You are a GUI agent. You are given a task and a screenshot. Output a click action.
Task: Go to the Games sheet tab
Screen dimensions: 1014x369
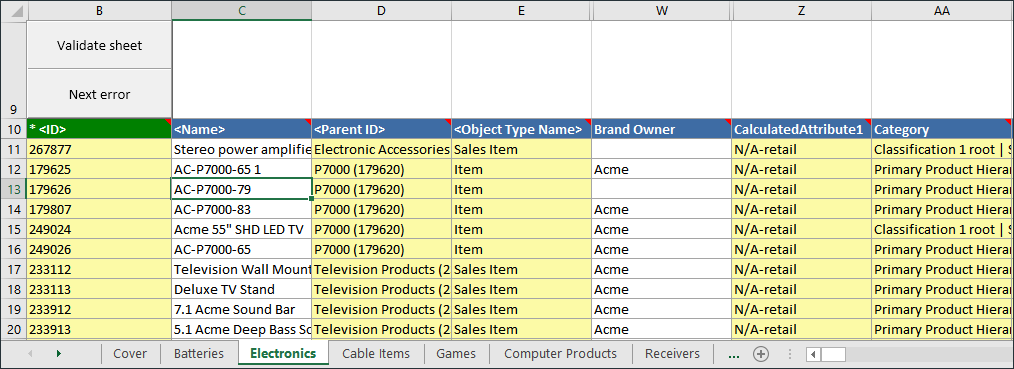(x=456, y=353)
